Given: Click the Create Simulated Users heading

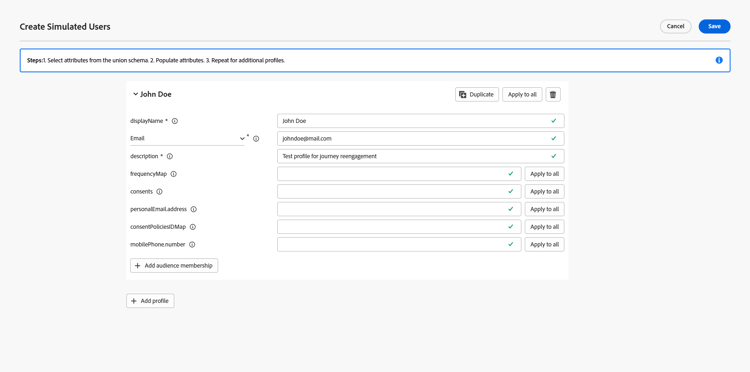Looking at the screenshot, I should tap(65, 27).
